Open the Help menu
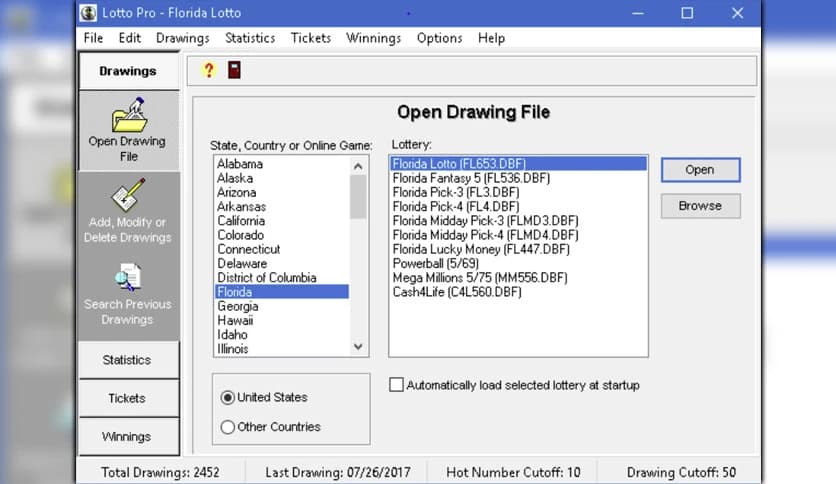The width and height of the screenshot is (836, 484). (x=491, y=38)
